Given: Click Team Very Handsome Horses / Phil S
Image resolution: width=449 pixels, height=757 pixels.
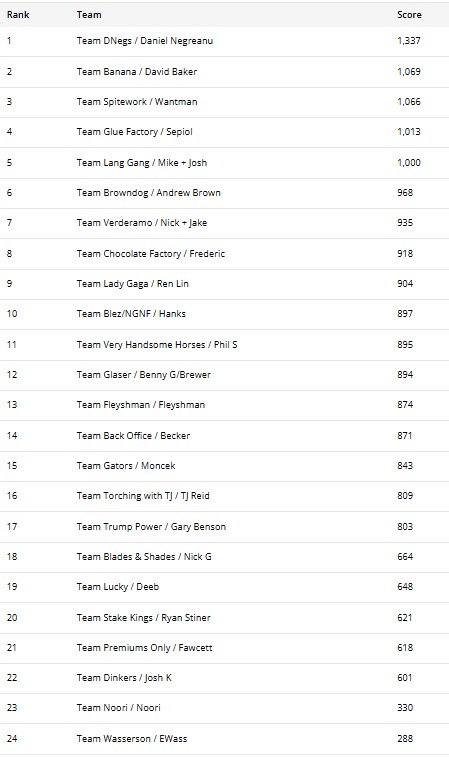Looking at the screenshot, I should 157,345.
